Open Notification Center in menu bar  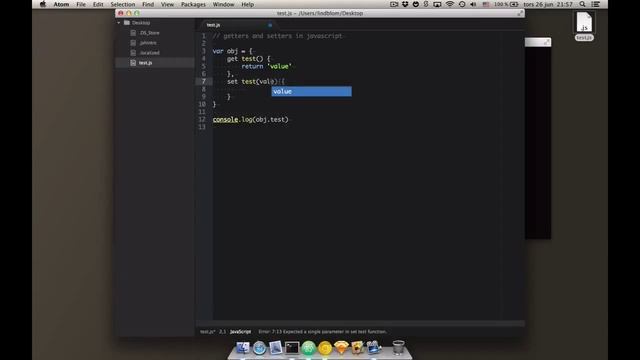(x=596, y=4)
